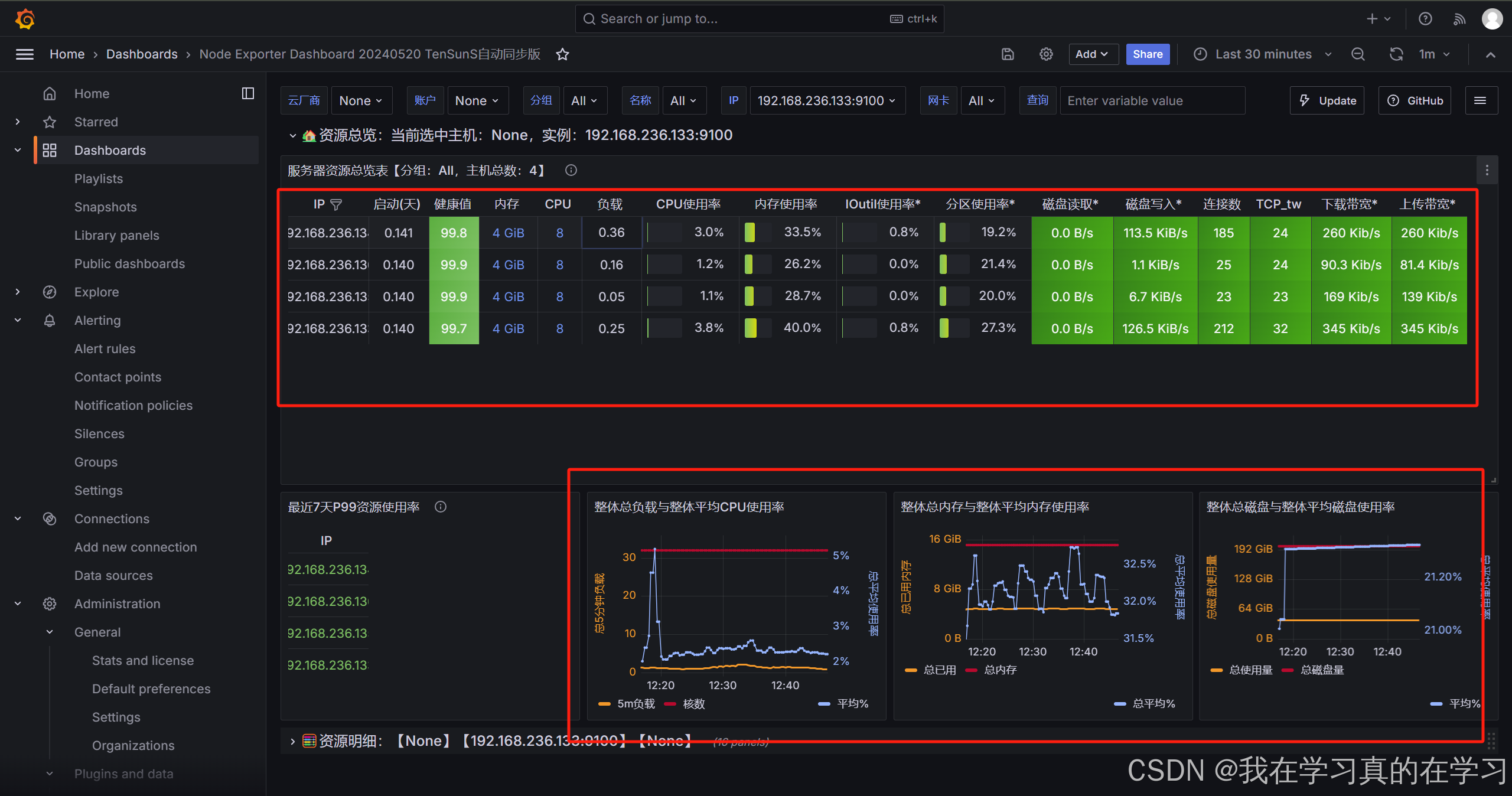Open the 名称 All dropdown
This screenshot has width=1512, height=796.
(x=683, y=101)
